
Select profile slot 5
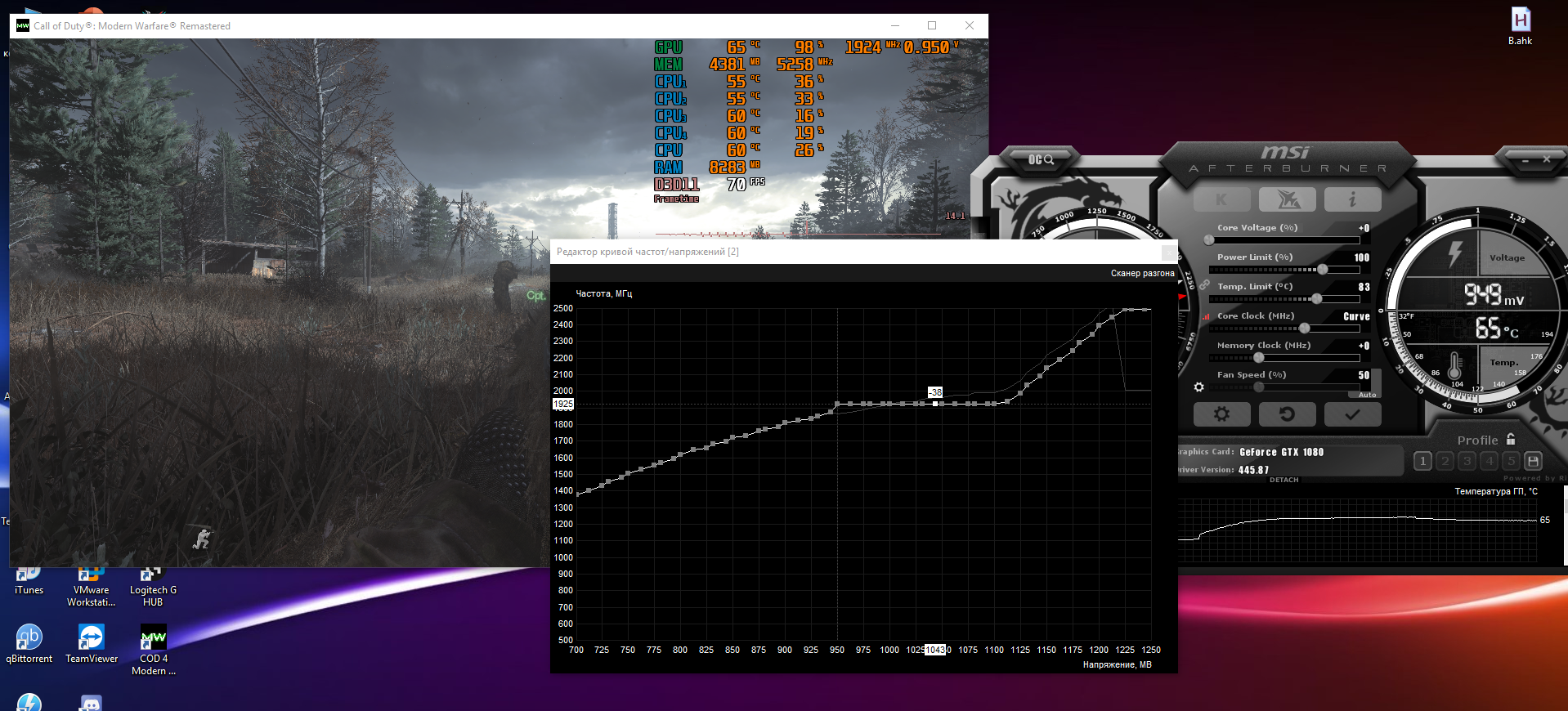pyautogui.click(x=1511, y=461)
